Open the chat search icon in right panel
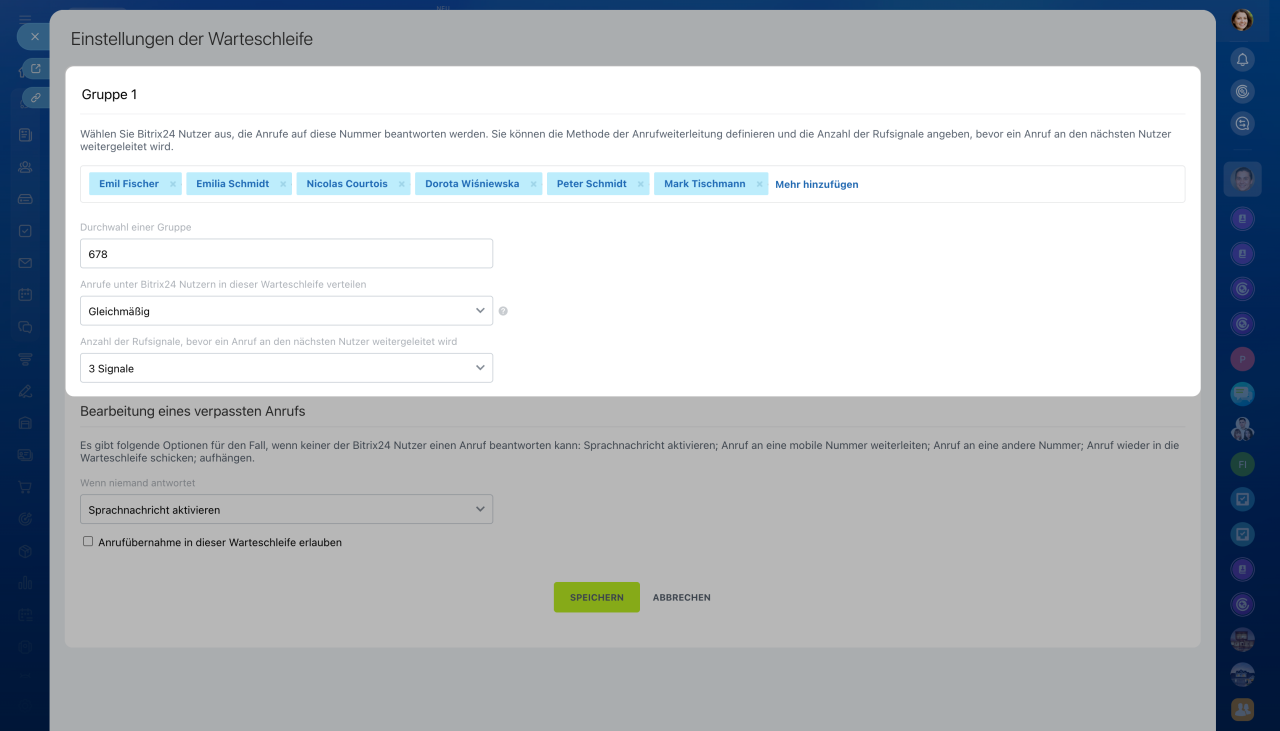The height and width of the screenshot is (731, 1280). (x=1242, y=124)
